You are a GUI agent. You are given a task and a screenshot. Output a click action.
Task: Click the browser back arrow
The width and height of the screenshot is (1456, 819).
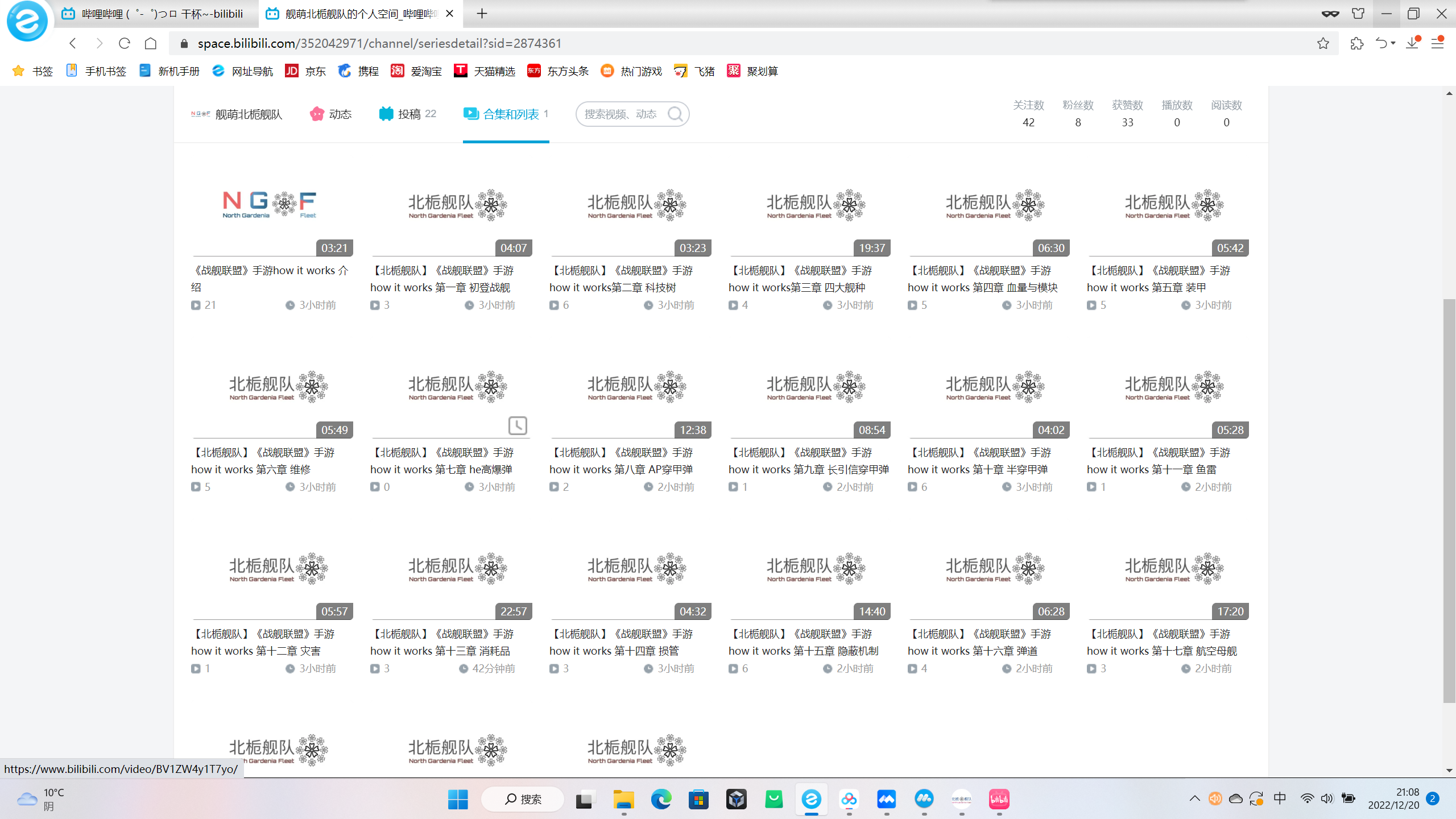(x=72, y=43)
